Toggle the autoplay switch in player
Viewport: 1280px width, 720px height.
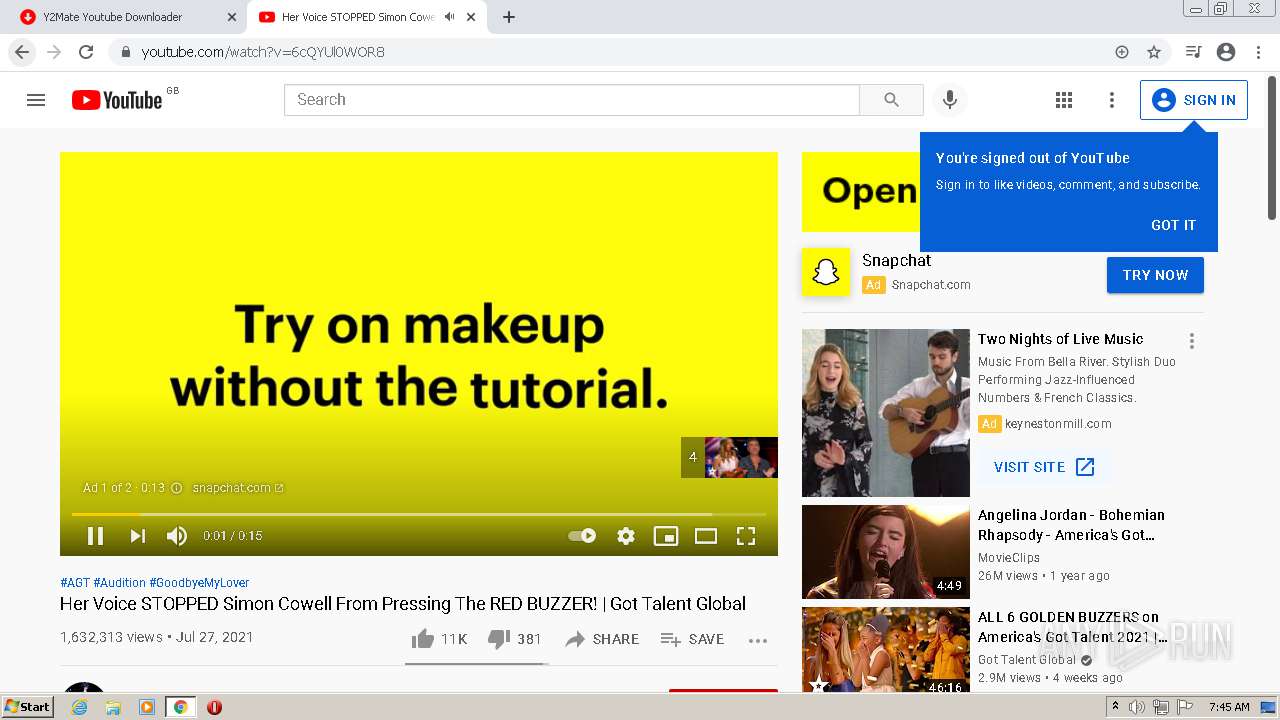(x=582, y=536)
